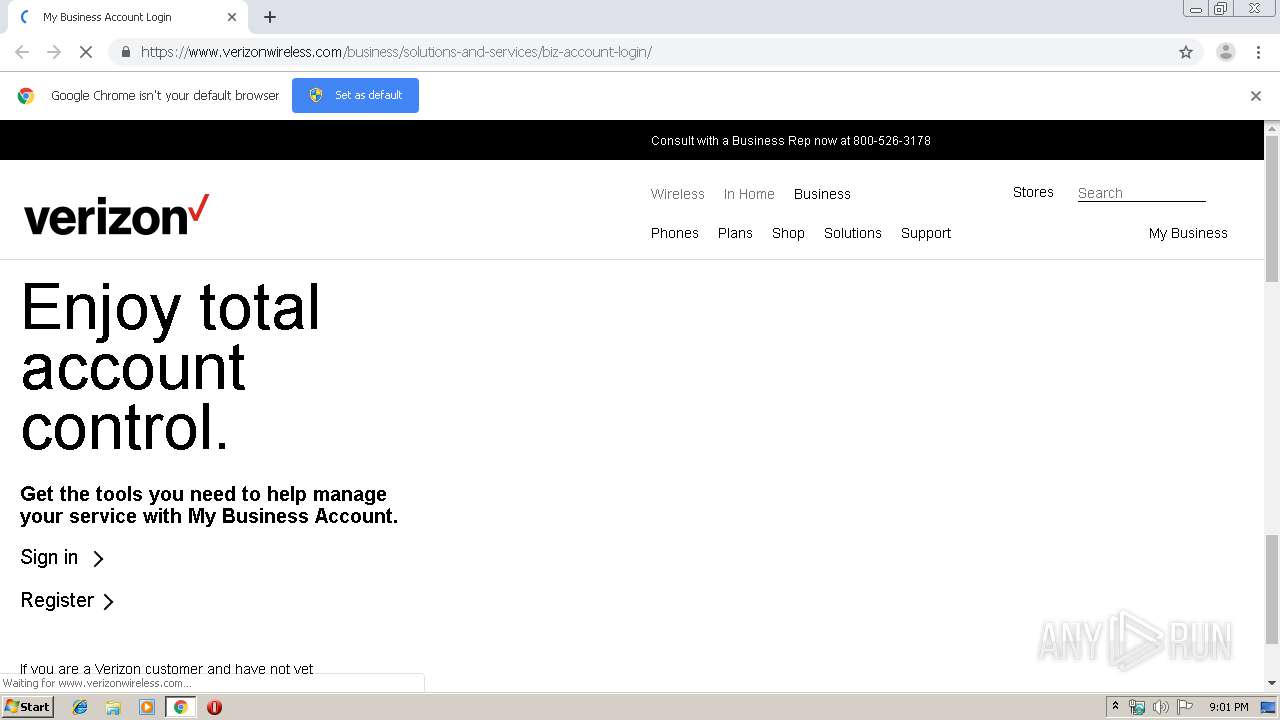This screenshot has height=720, width=1280.
Task: Click the Verizon logo
Action: [116, 215]
